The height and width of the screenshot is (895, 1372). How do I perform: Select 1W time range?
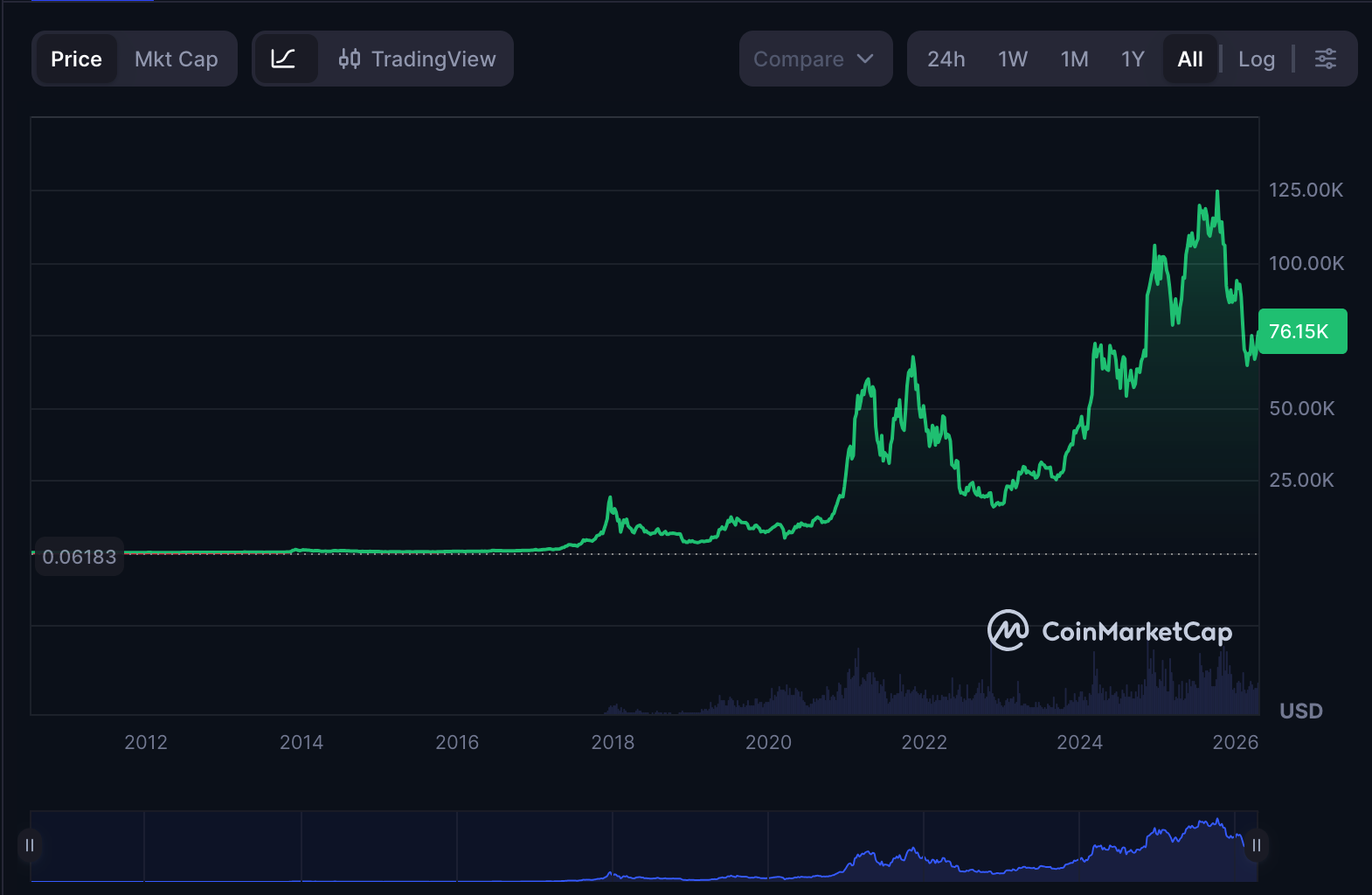pyautogui.click(x=1012, y=59)
